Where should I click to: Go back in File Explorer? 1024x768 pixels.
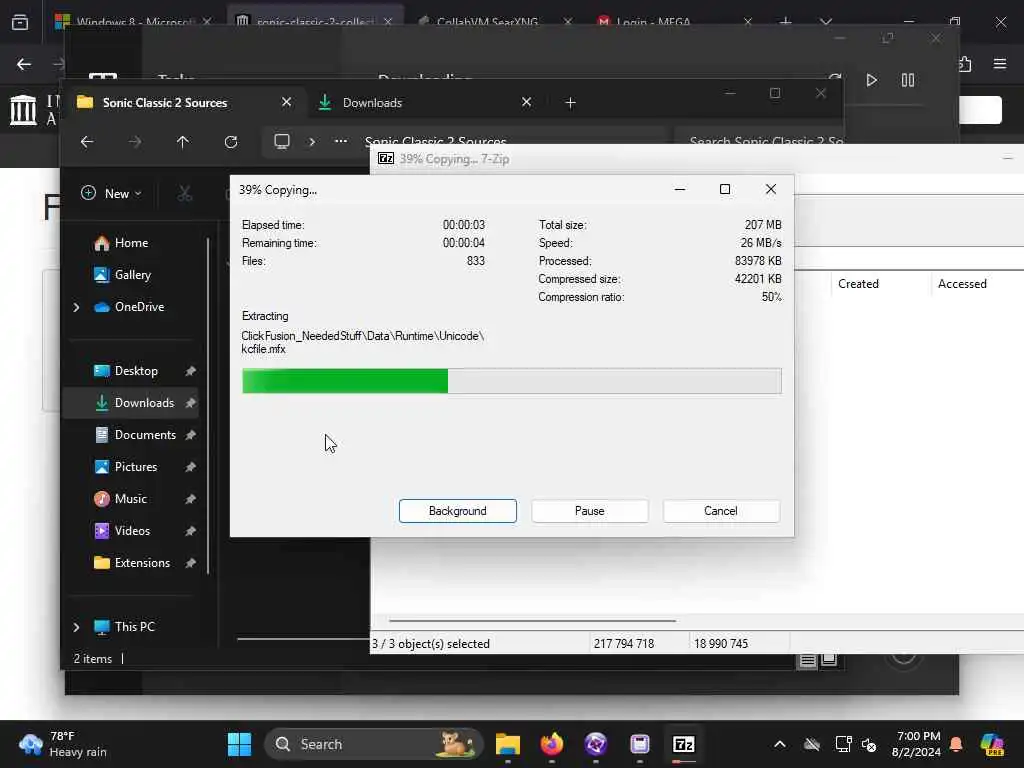pos(87,142)
